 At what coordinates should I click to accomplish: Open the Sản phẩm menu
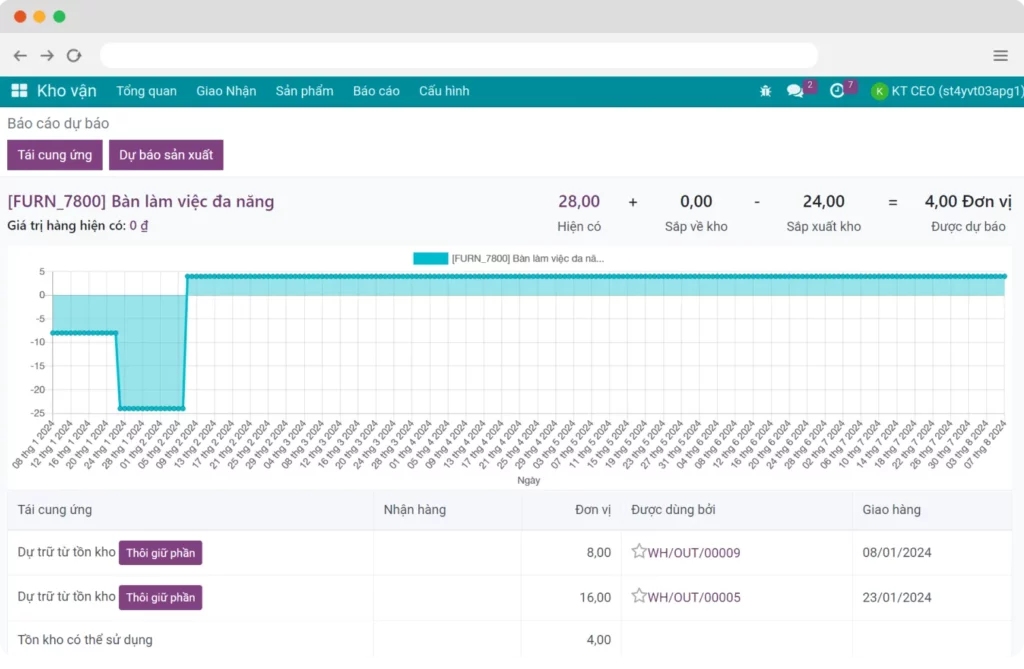(x=304, y=91)
